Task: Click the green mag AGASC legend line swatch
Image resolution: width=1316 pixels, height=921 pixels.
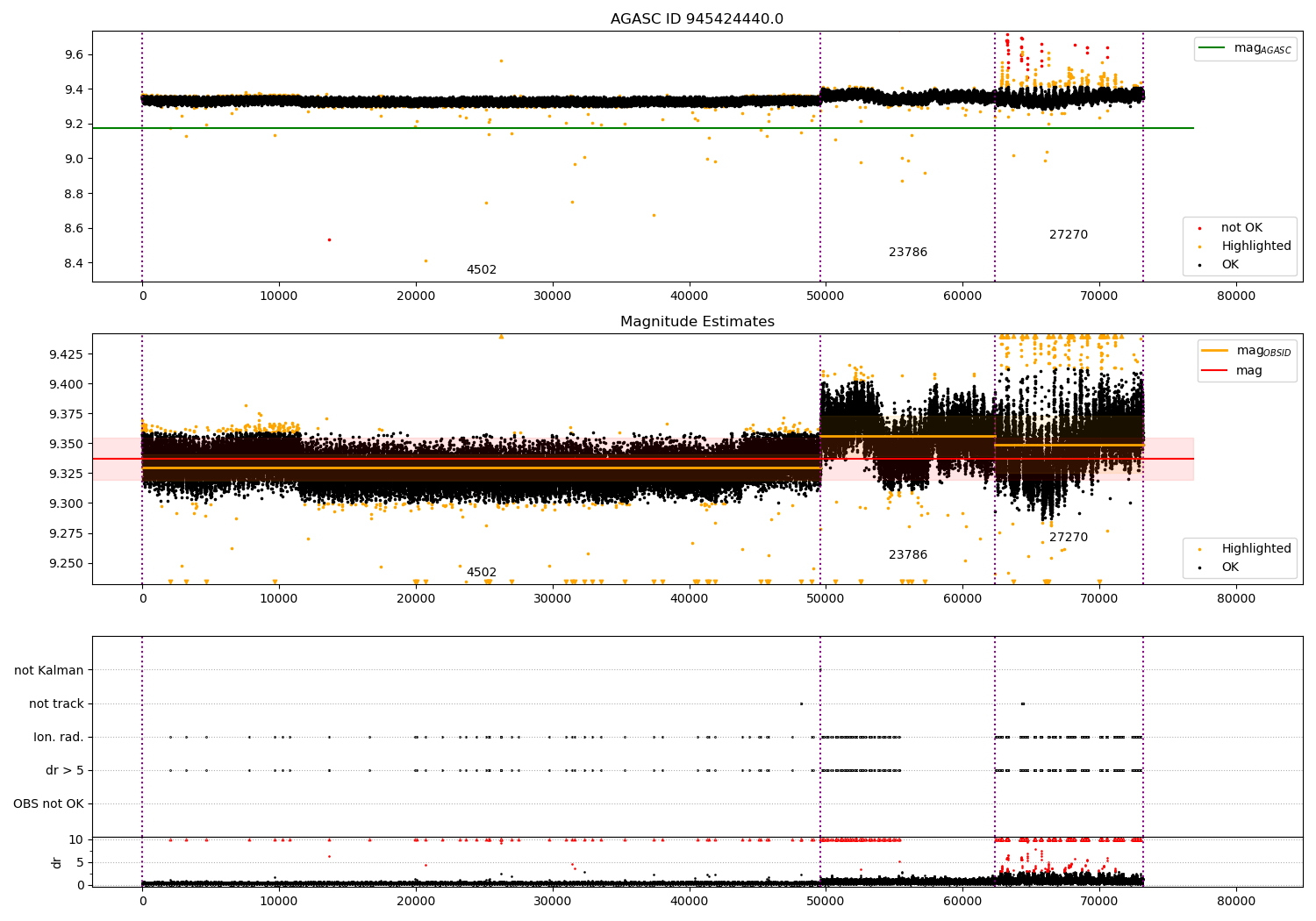Action: [1212, 48]
